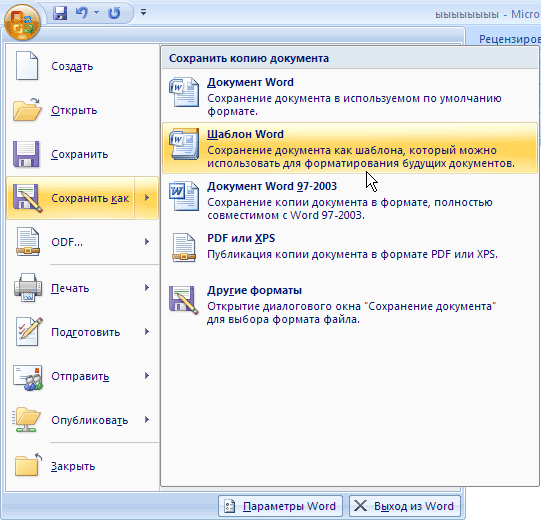Select the Документ Word 97-2003 title
The height and width of the screenshot is (525, 541).
[x=272, y=186]
